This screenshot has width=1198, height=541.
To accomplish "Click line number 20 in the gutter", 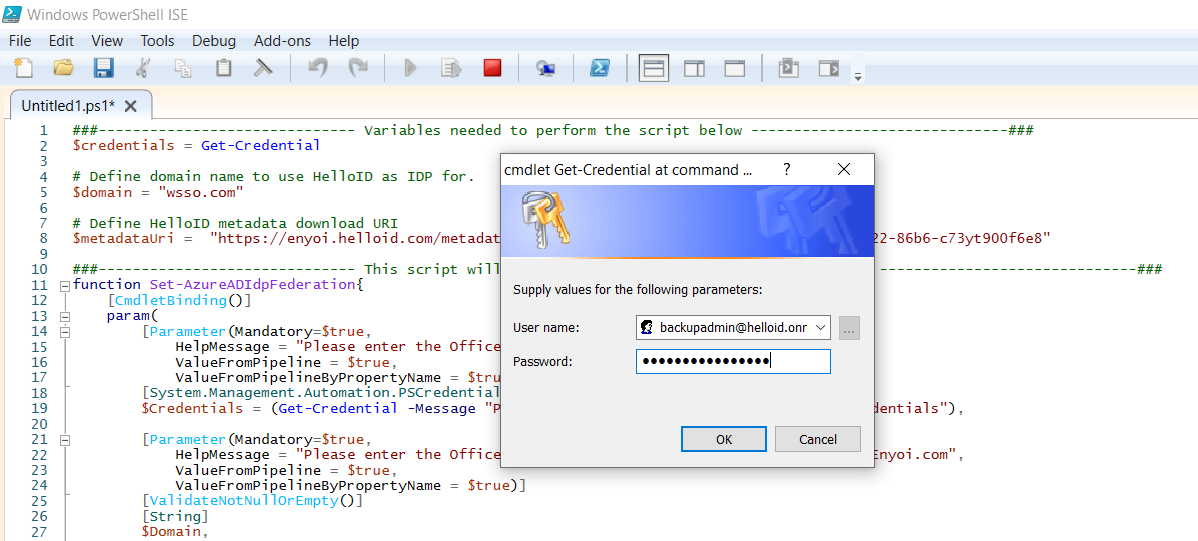I will tap(40, 424).
